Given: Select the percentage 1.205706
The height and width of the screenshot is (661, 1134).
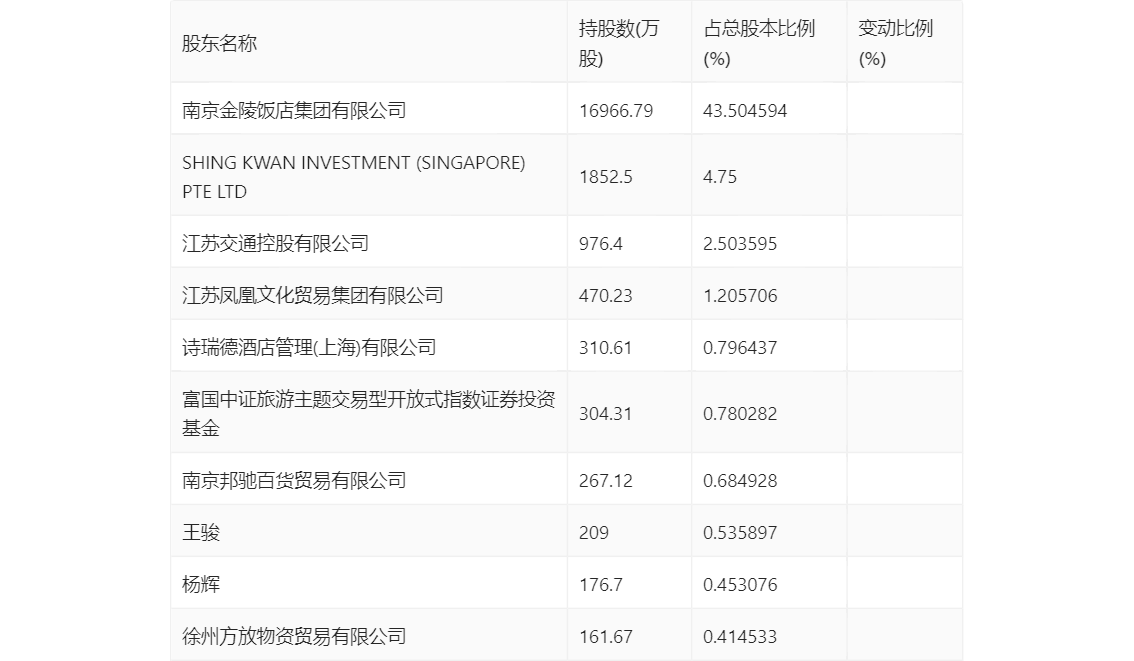Looking at the screenshot, I should 740,296.
